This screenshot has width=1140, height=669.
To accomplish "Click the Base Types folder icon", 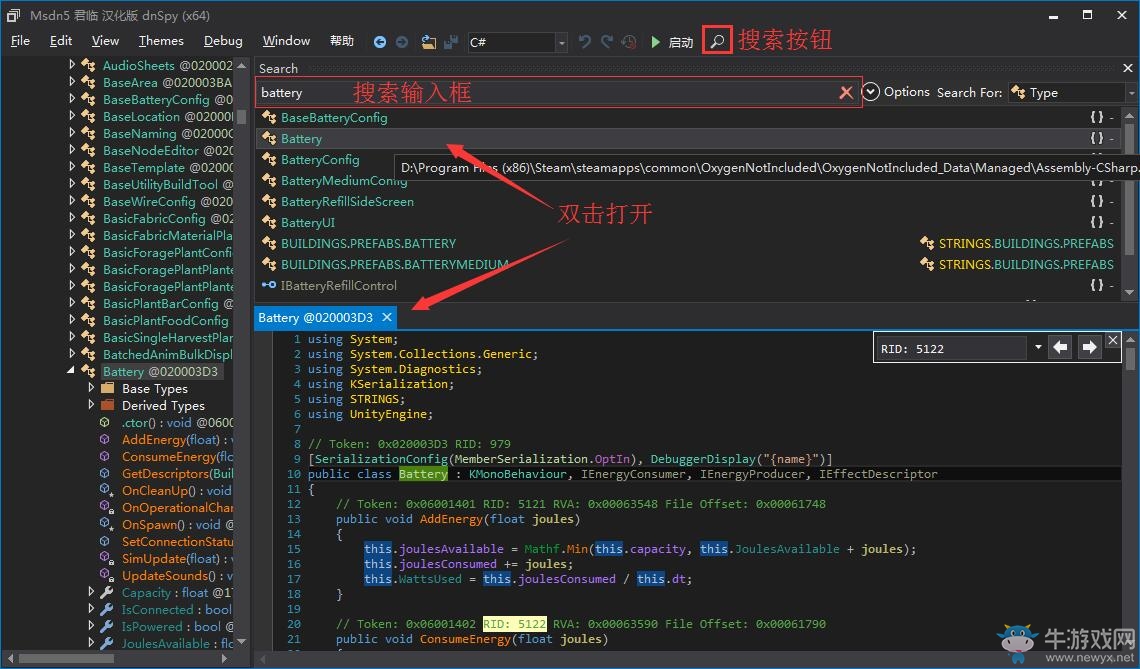I will (108, 388).
